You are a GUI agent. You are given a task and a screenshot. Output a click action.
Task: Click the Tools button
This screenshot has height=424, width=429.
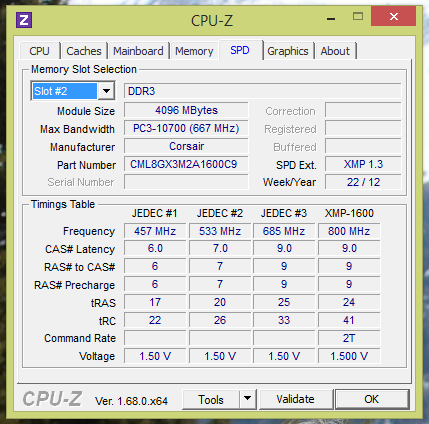[211, 399]
